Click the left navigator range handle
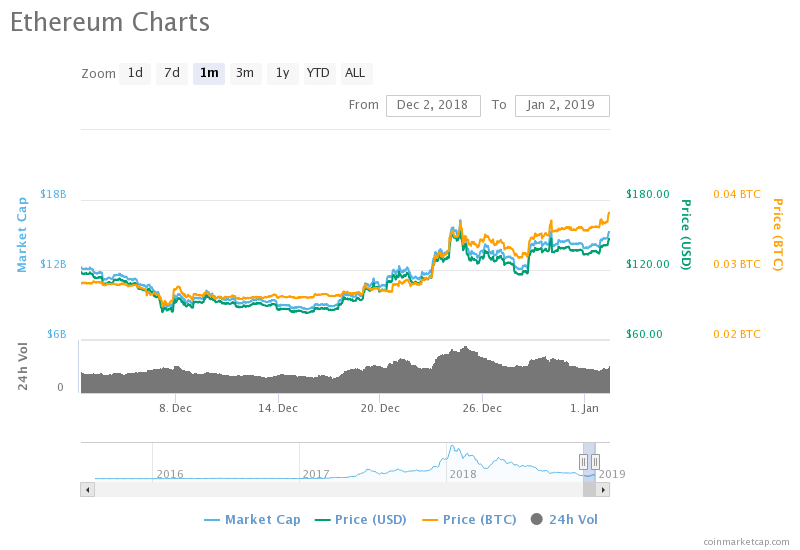 583,462
